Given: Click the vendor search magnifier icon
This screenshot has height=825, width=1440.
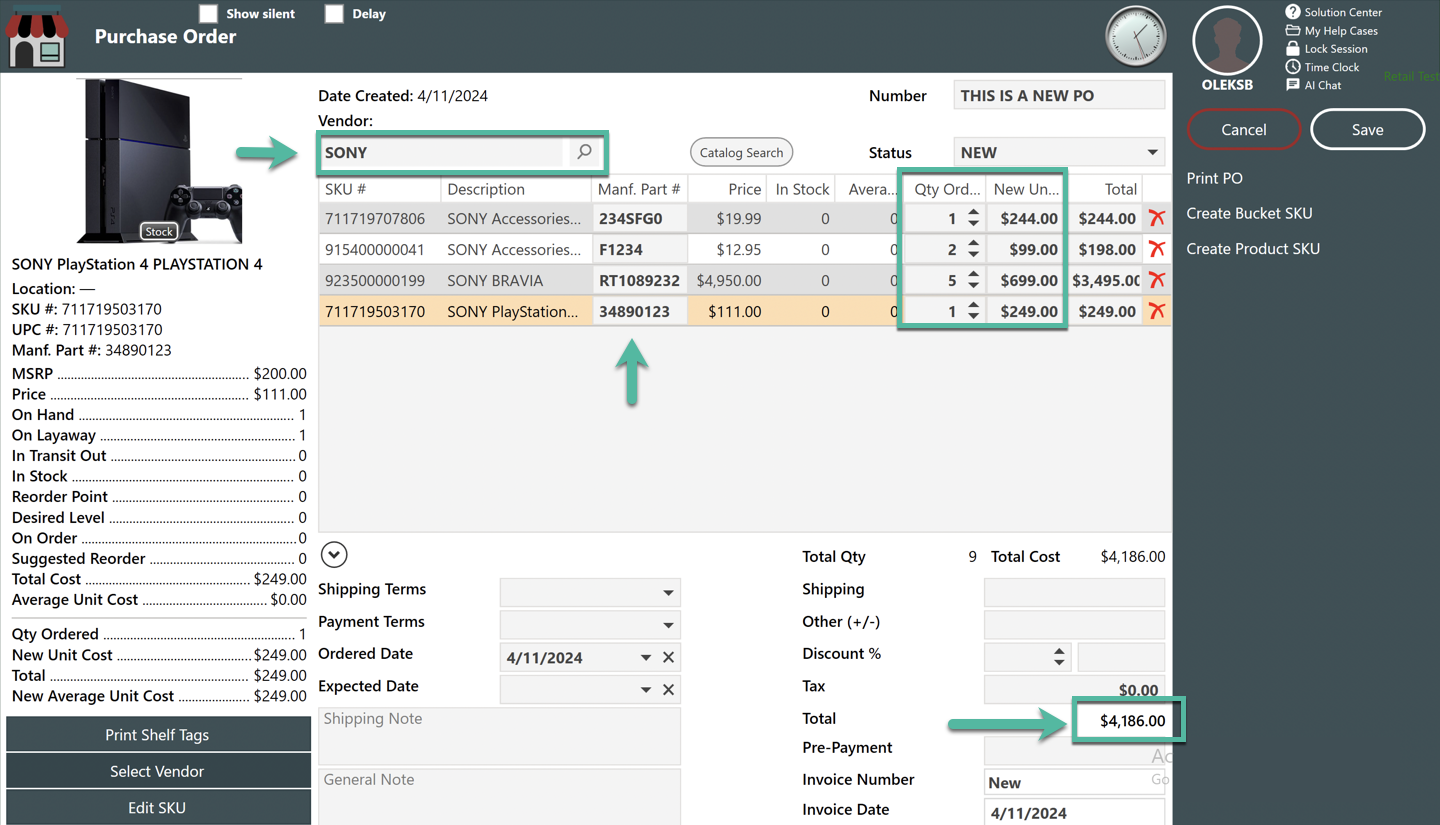Looking at the screenshot, I should (x=585, y=152).
